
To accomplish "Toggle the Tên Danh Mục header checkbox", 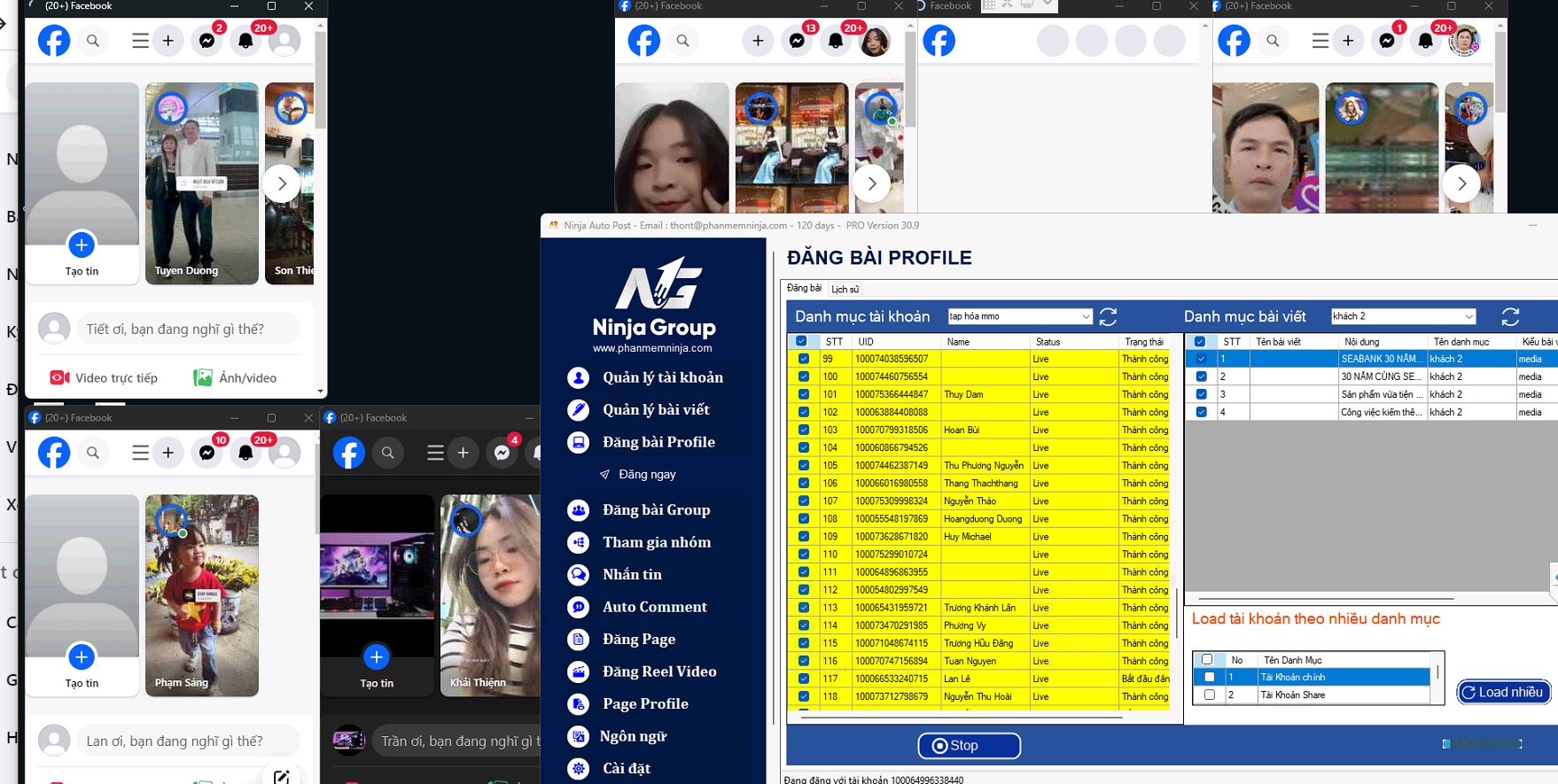I will pyautogui.click(x=1207, y=659).
